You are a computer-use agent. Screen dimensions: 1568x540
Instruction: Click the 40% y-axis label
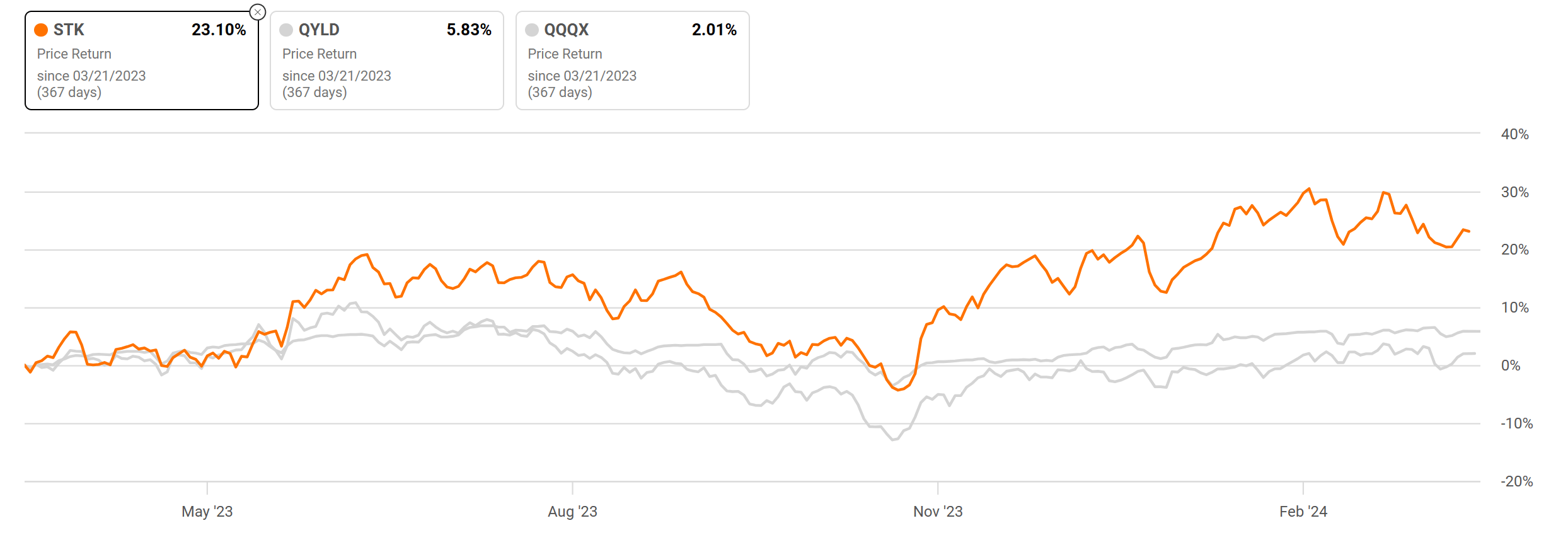[x=1514, y=134]
